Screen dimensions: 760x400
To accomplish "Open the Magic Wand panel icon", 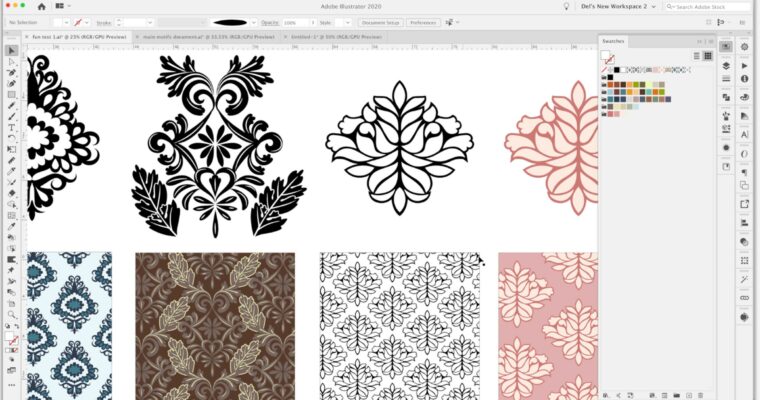I will tap(744, 279).
